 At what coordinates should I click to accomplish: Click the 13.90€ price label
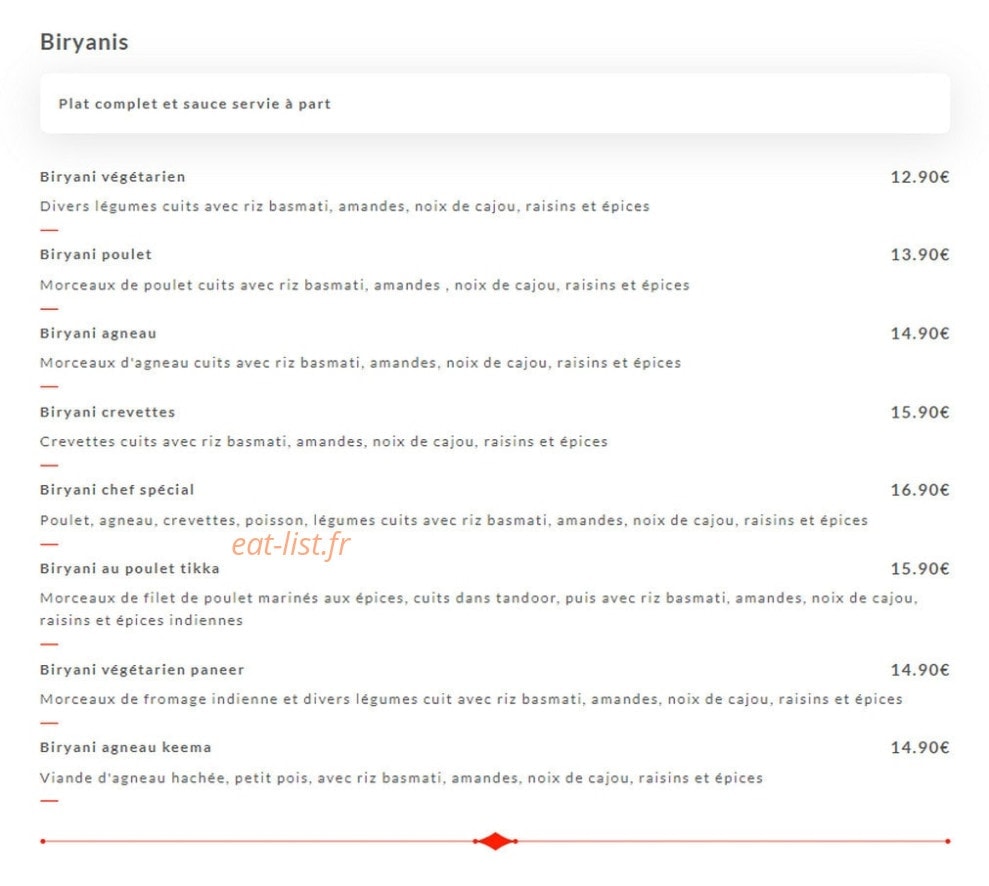coord(920,255)
